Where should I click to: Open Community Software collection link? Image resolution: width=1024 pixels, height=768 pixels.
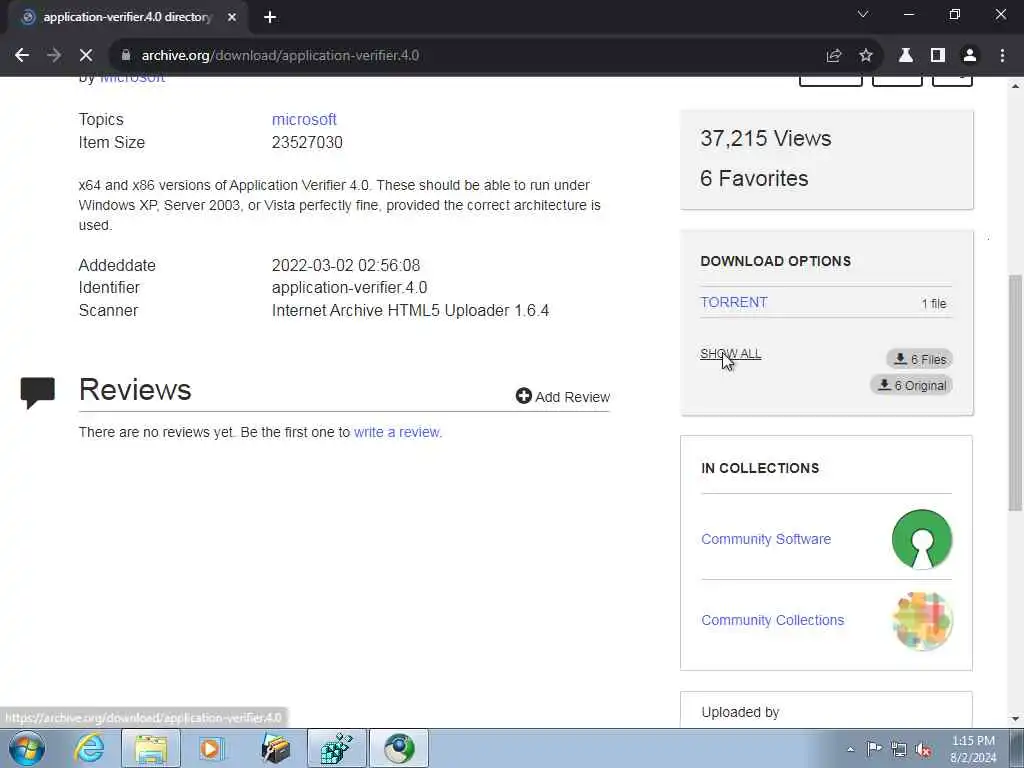766,539
